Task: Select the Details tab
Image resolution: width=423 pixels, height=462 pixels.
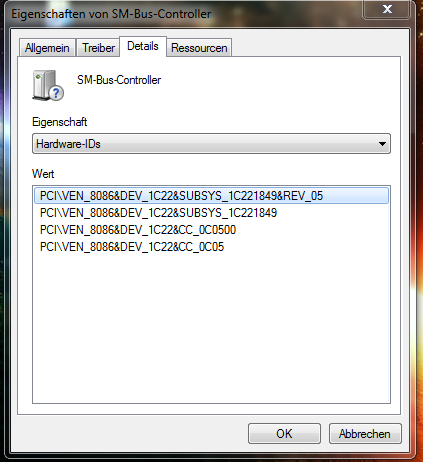Action: coord(143,46)
